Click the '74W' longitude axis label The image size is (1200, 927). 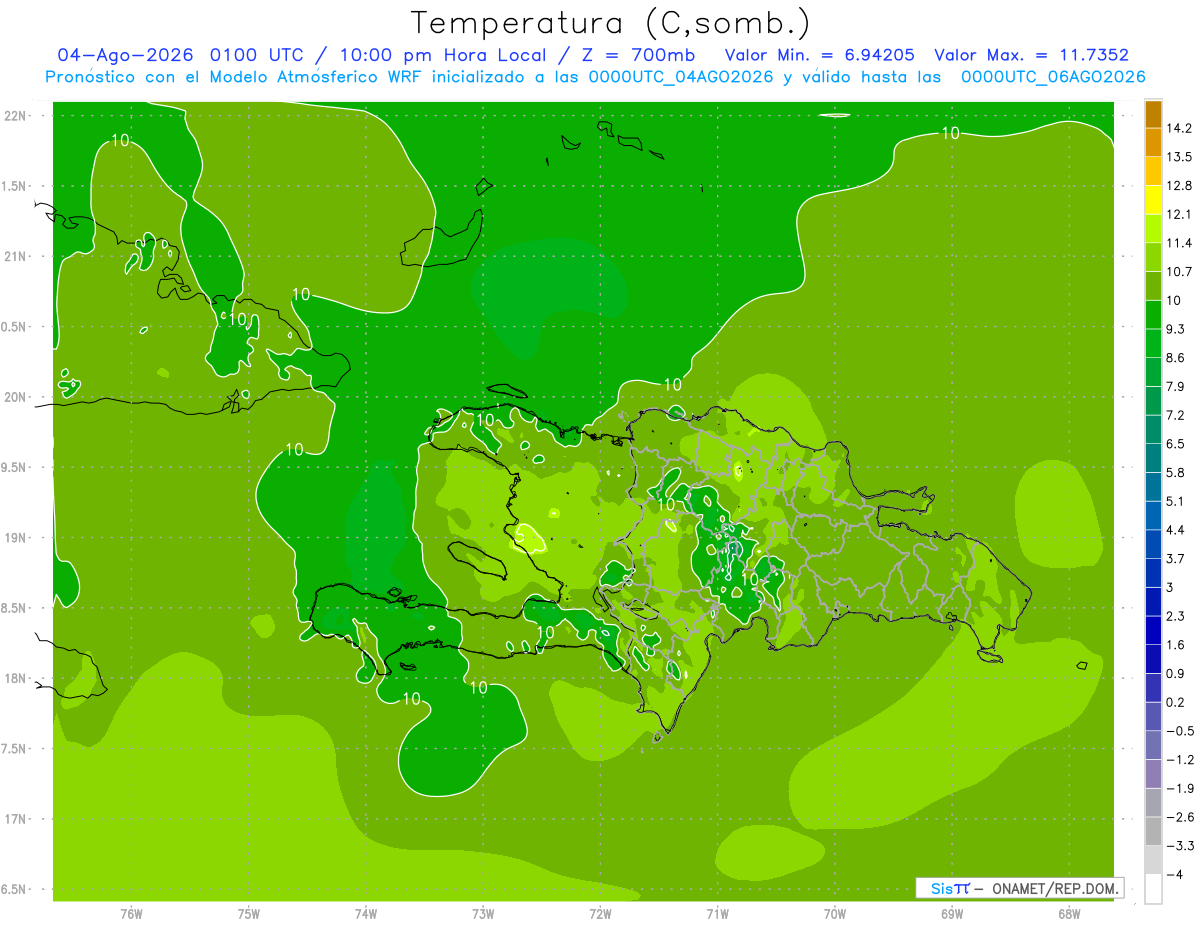point(366,914)
